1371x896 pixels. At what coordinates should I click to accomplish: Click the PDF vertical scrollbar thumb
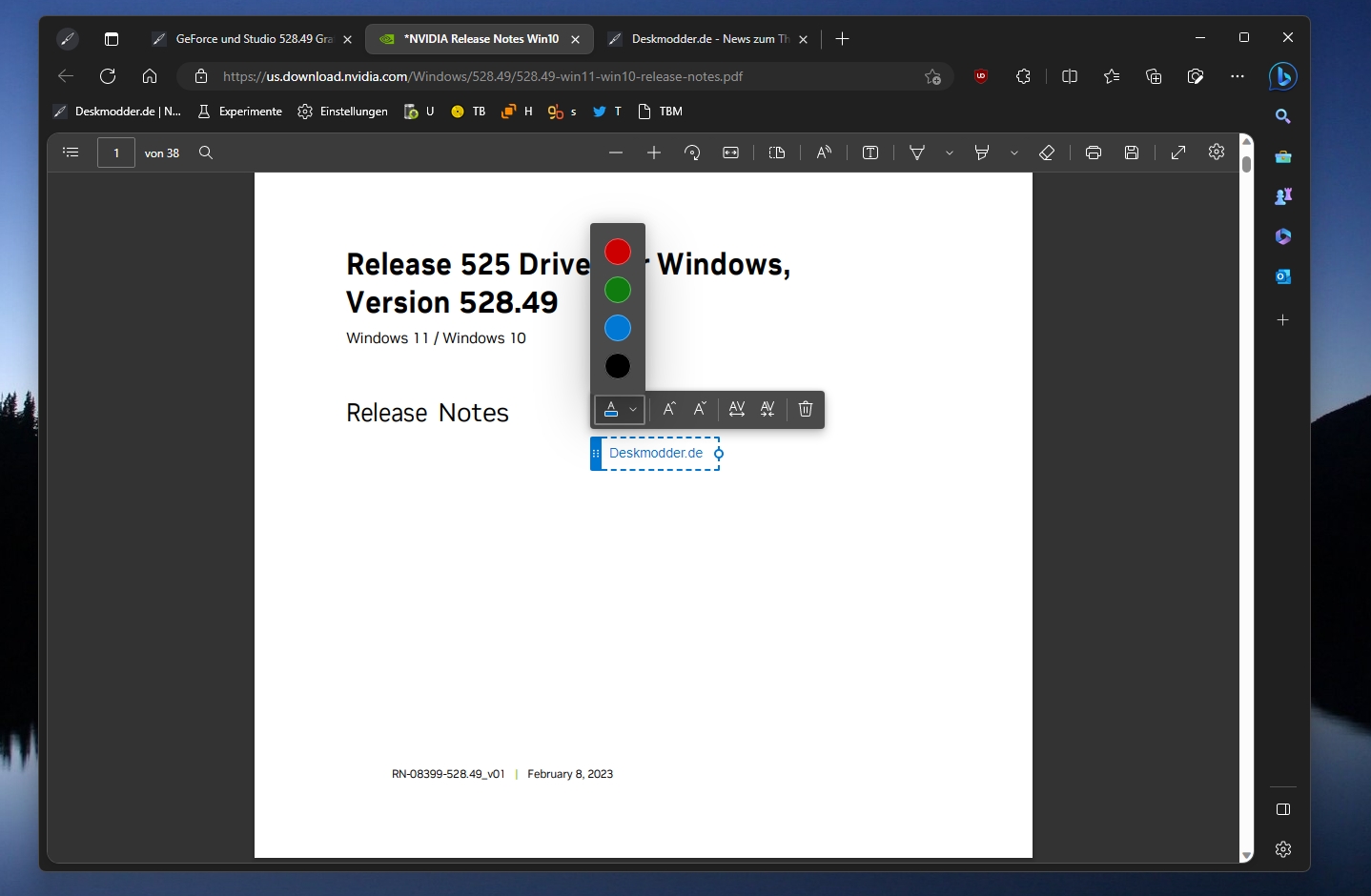tap(1246, 163)
